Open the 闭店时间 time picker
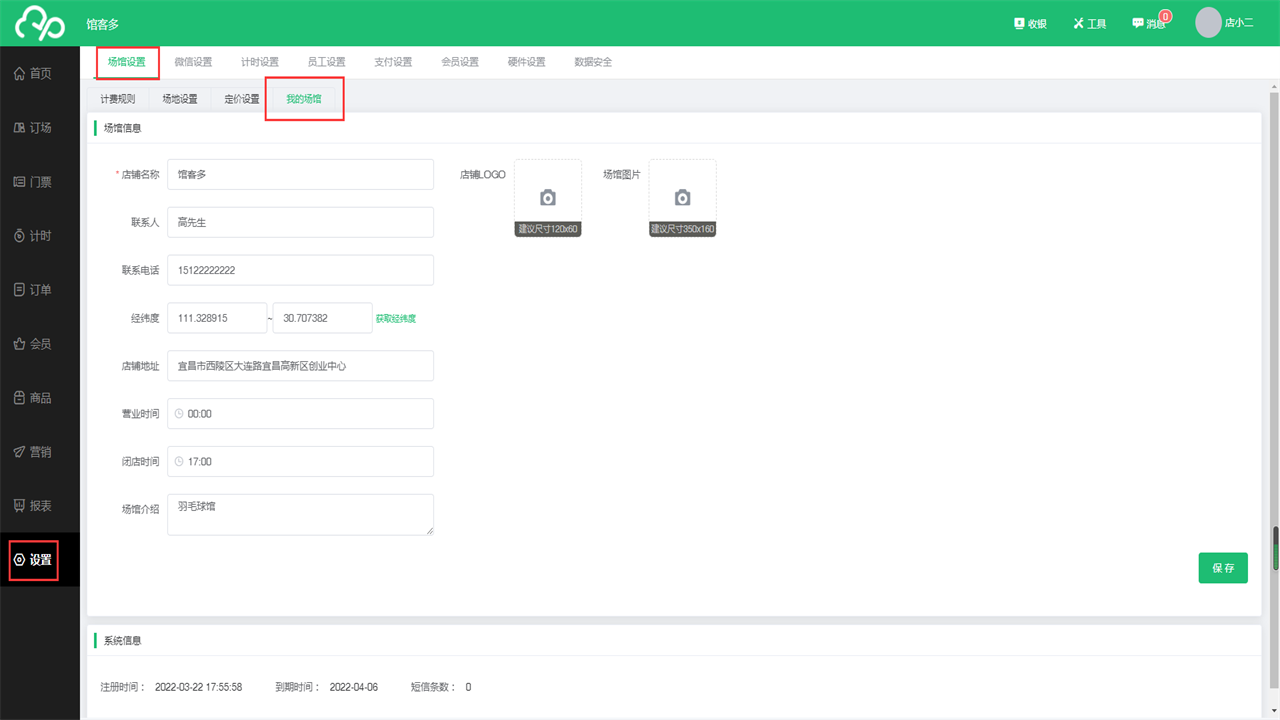This screenshot has height=720, width=1280. coord(300,462)
